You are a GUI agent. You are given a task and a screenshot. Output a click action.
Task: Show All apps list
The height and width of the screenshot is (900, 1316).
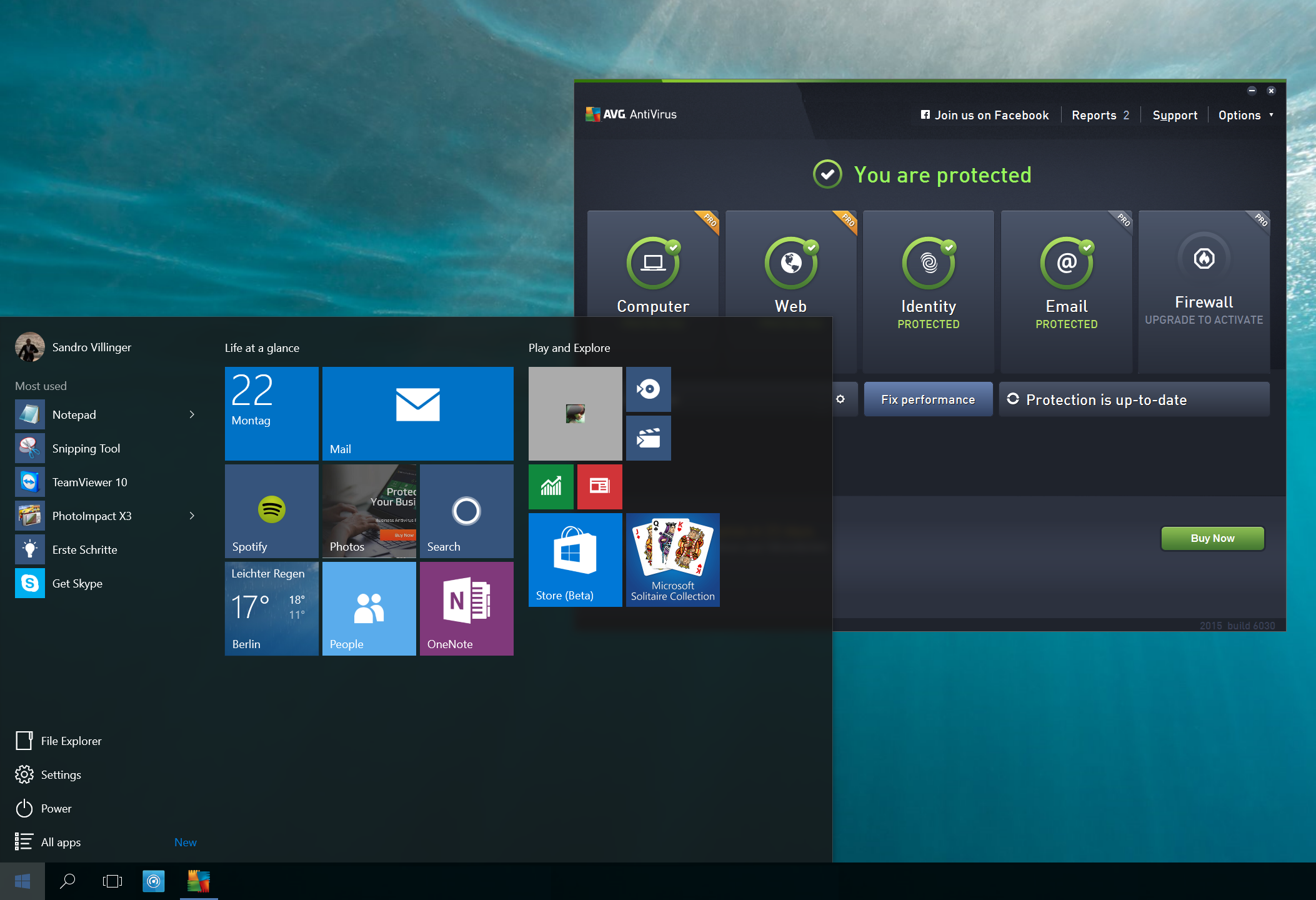point(49,842)
